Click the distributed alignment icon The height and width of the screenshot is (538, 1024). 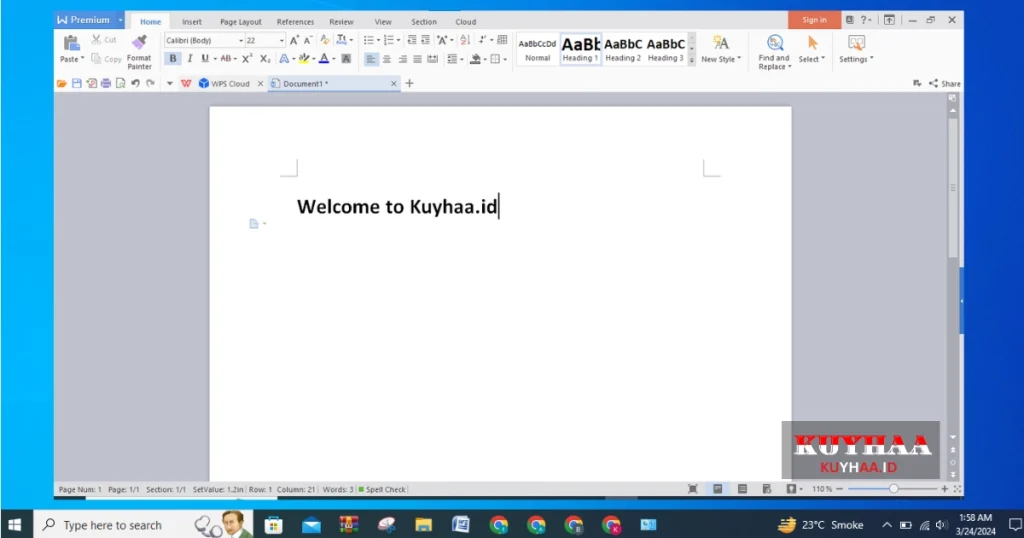432,59
